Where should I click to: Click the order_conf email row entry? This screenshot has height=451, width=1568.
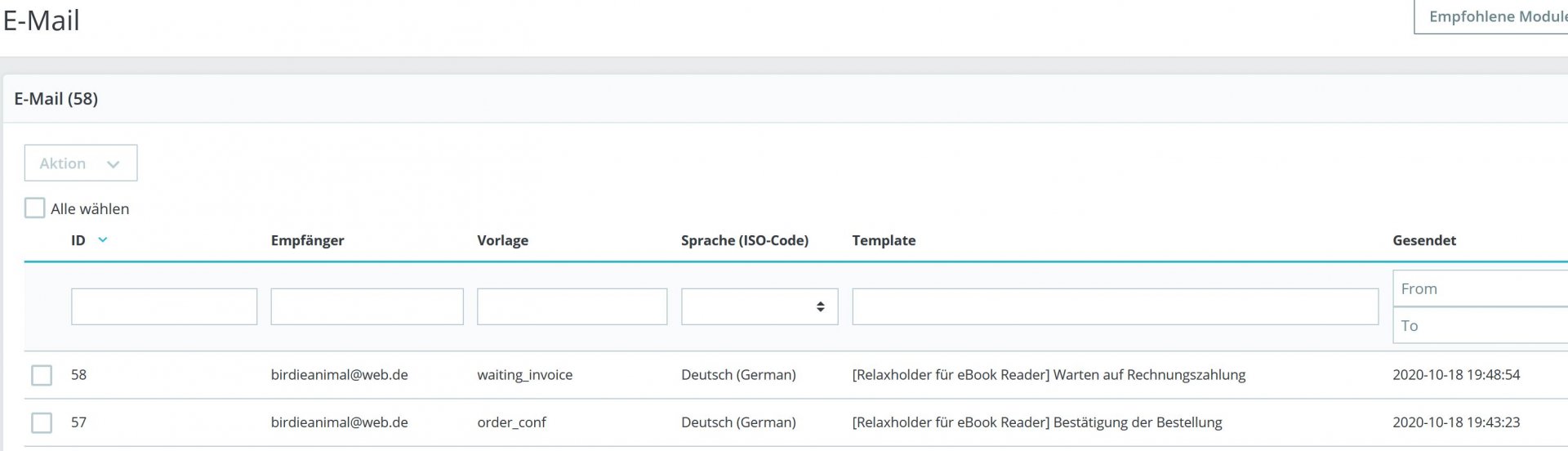tap(511, 422)
